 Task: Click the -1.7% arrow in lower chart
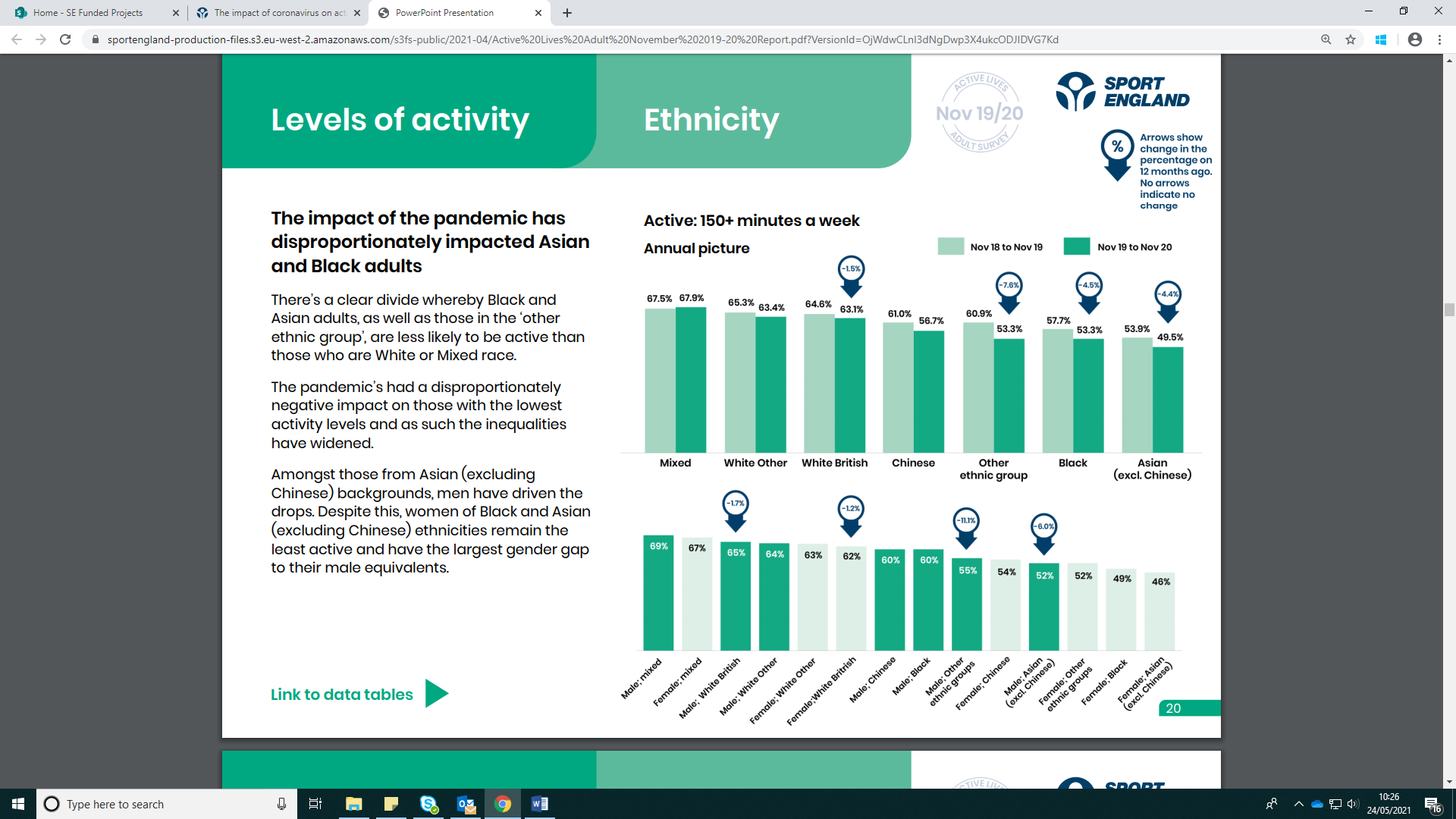736,511
